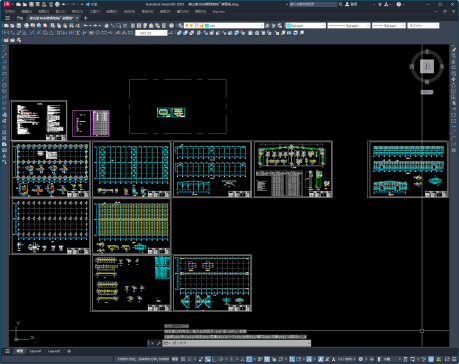Click the Open file icon in Standard toolbar
459x364 pixels.
[x=12, y=25]
